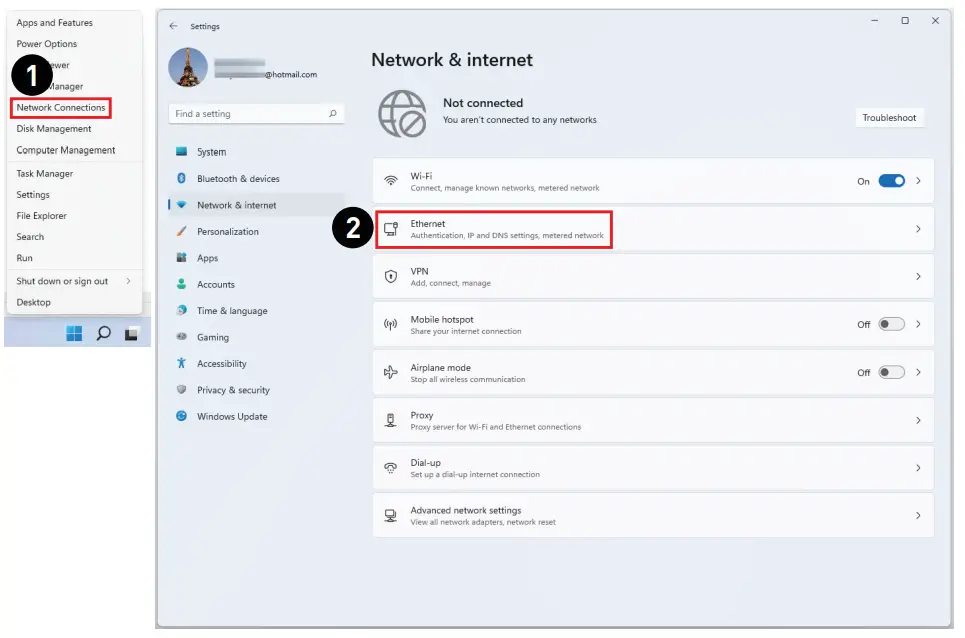Screen dimensions: 965x638
Task: Turn off the Wi-Fi toggle
Action: pyautogui.click(x=891, y=181)
